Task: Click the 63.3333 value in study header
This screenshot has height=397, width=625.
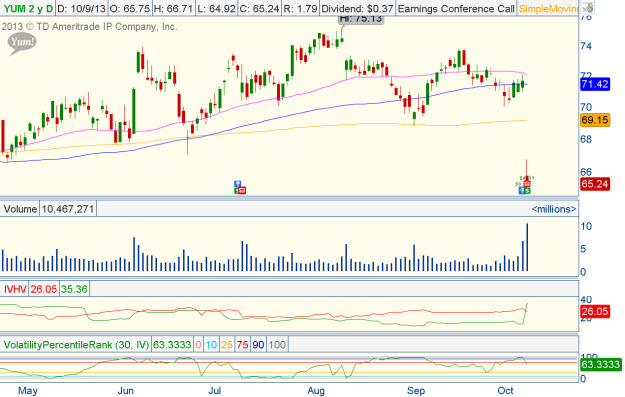Action: pyautogui.click(x=172, y=345)
